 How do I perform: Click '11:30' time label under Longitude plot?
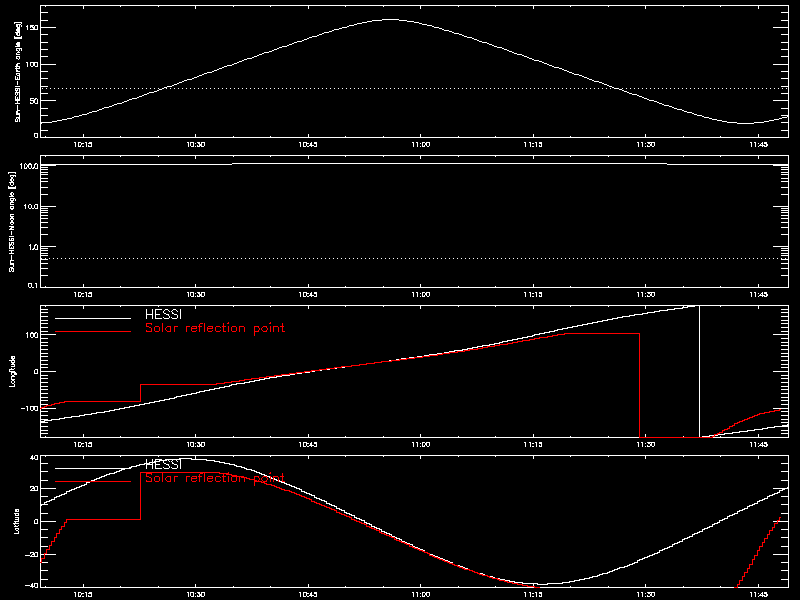(646, 445)
